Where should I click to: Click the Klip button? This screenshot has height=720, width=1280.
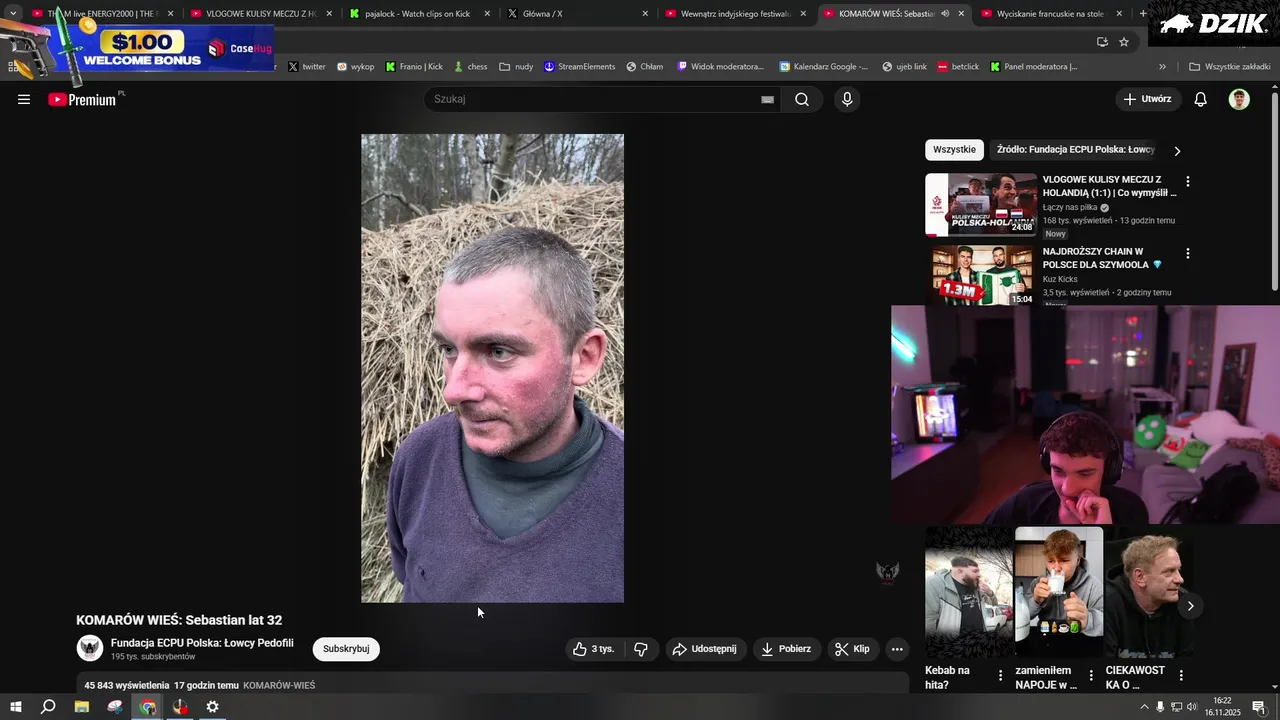coord(853,649)
